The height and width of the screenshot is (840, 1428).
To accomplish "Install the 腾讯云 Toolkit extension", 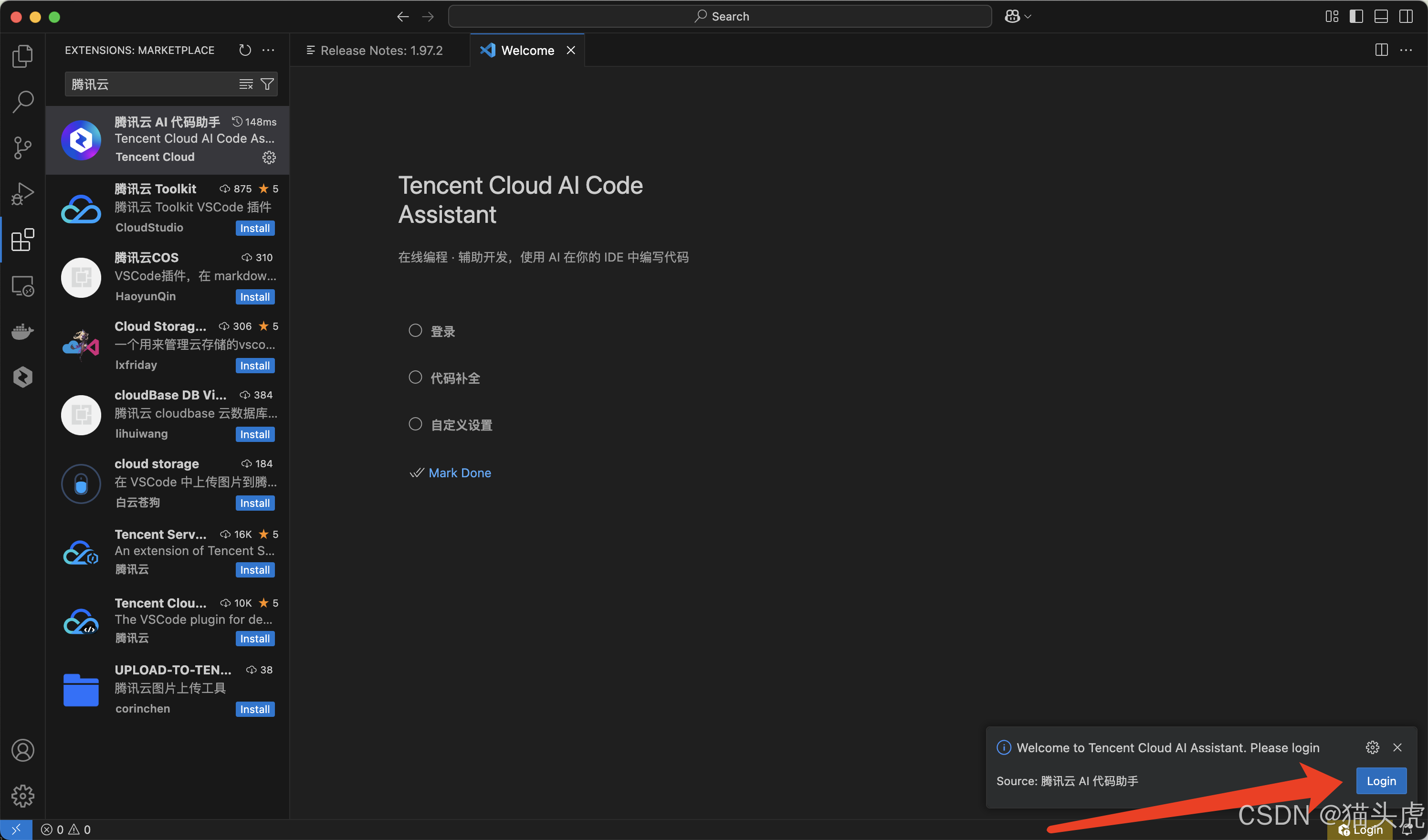I will click(254, 228).
